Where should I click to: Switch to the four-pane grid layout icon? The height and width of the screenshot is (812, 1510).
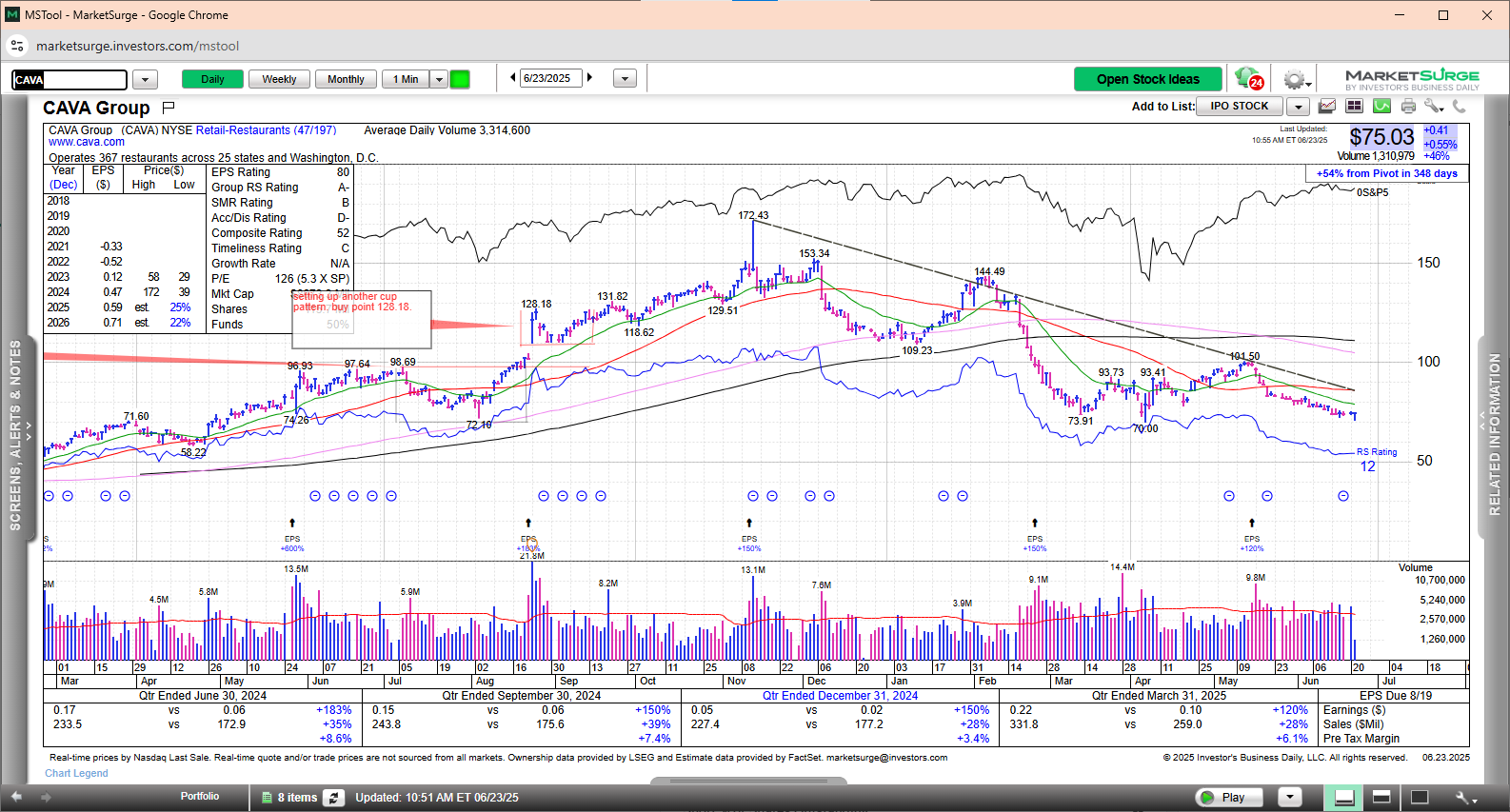[1354, 107]
